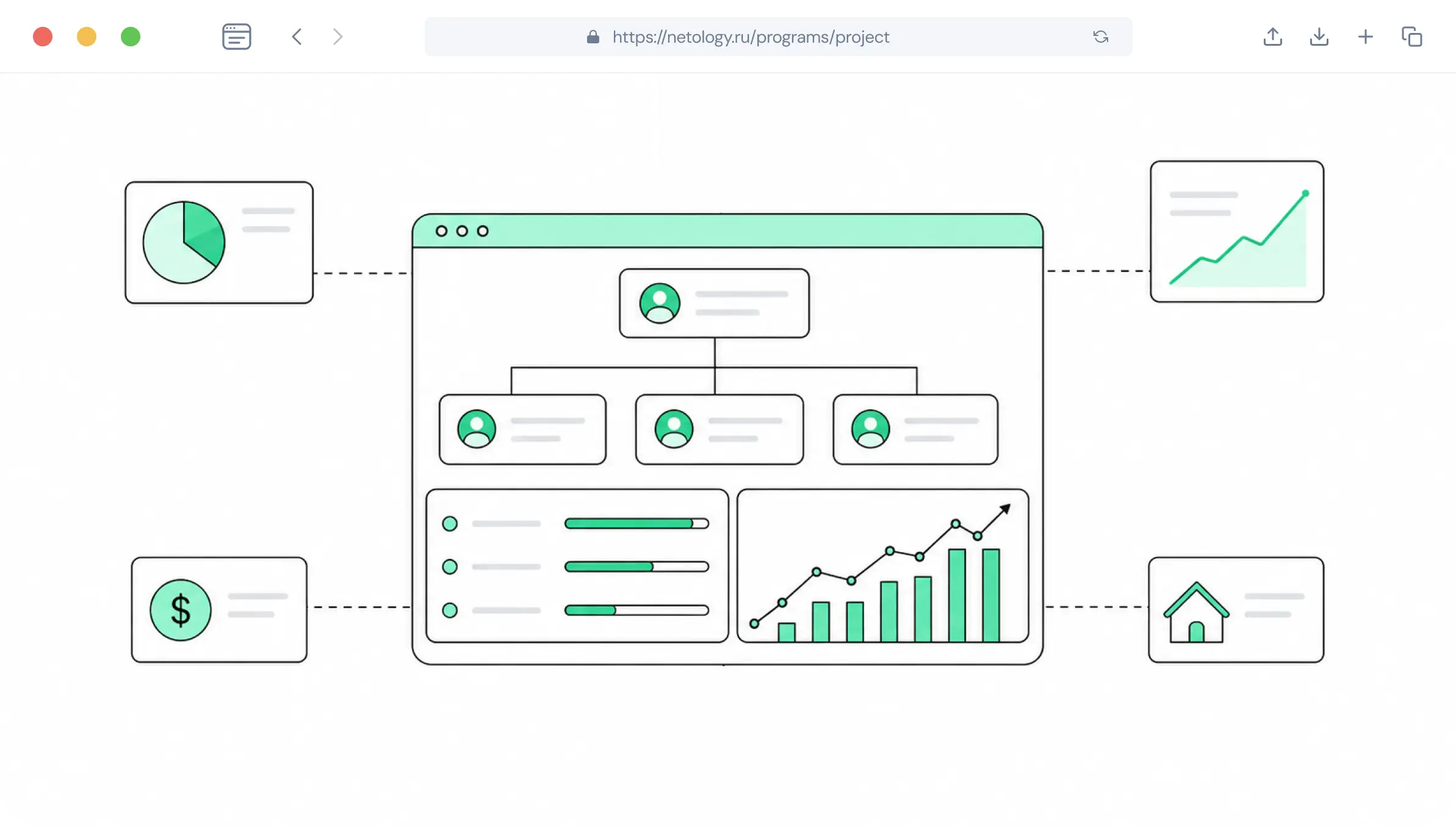Go back with the left chevron

point(297,37)
